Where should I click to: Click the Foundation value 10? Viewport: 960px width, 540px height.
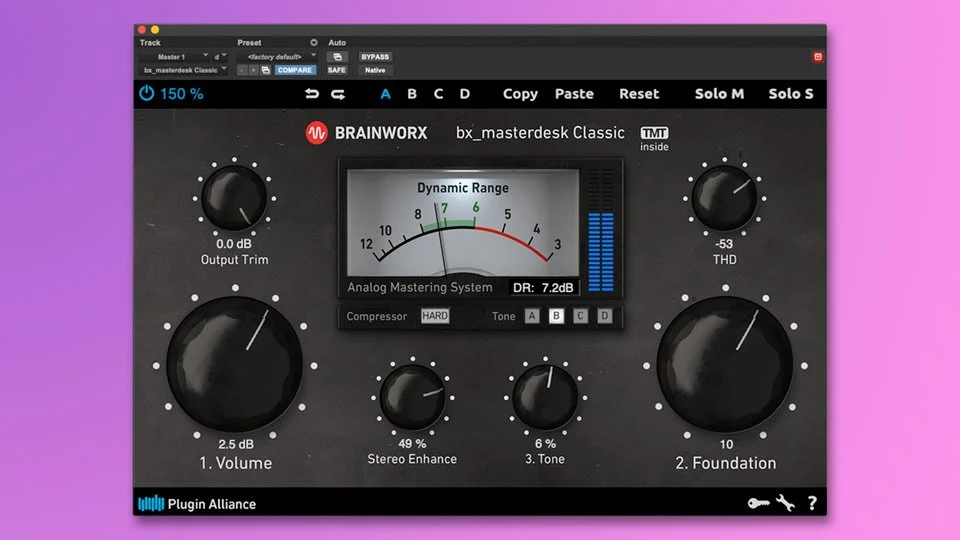[726, 444]
